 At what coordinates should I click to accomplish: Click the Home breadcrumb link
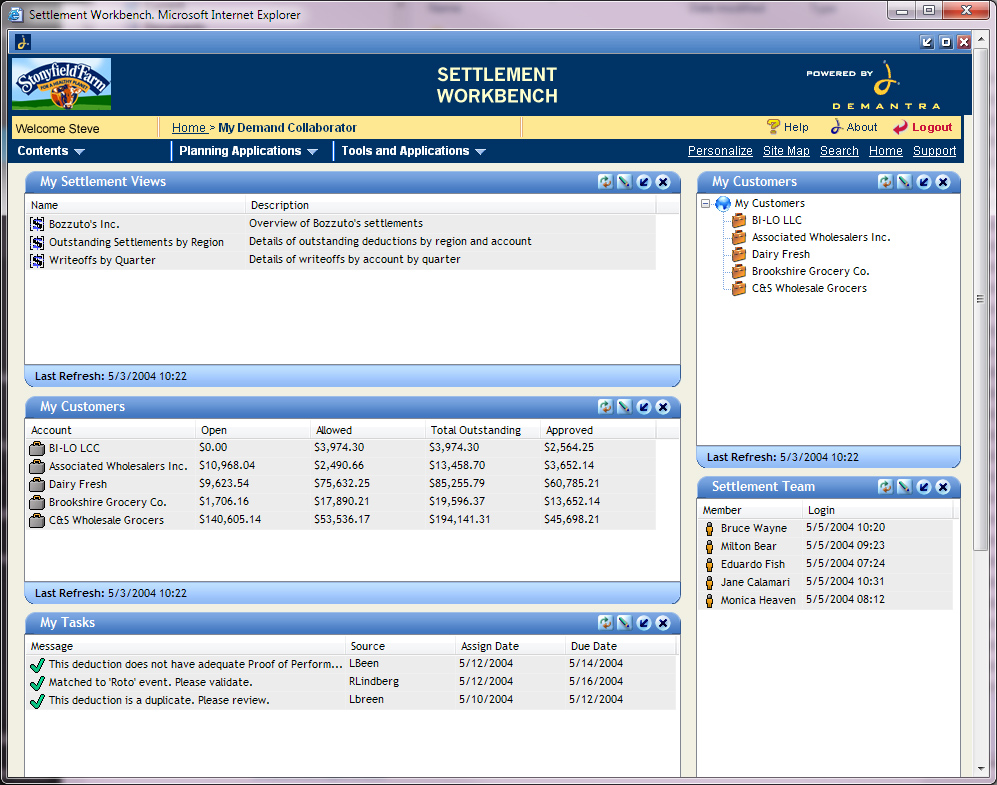tap(189, 128)
